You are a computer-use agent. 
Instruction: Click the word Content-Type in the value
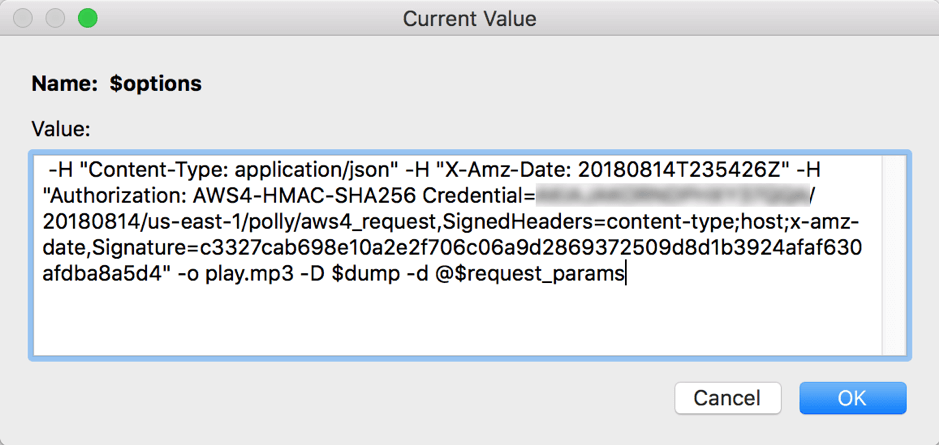tap(158, 170)
